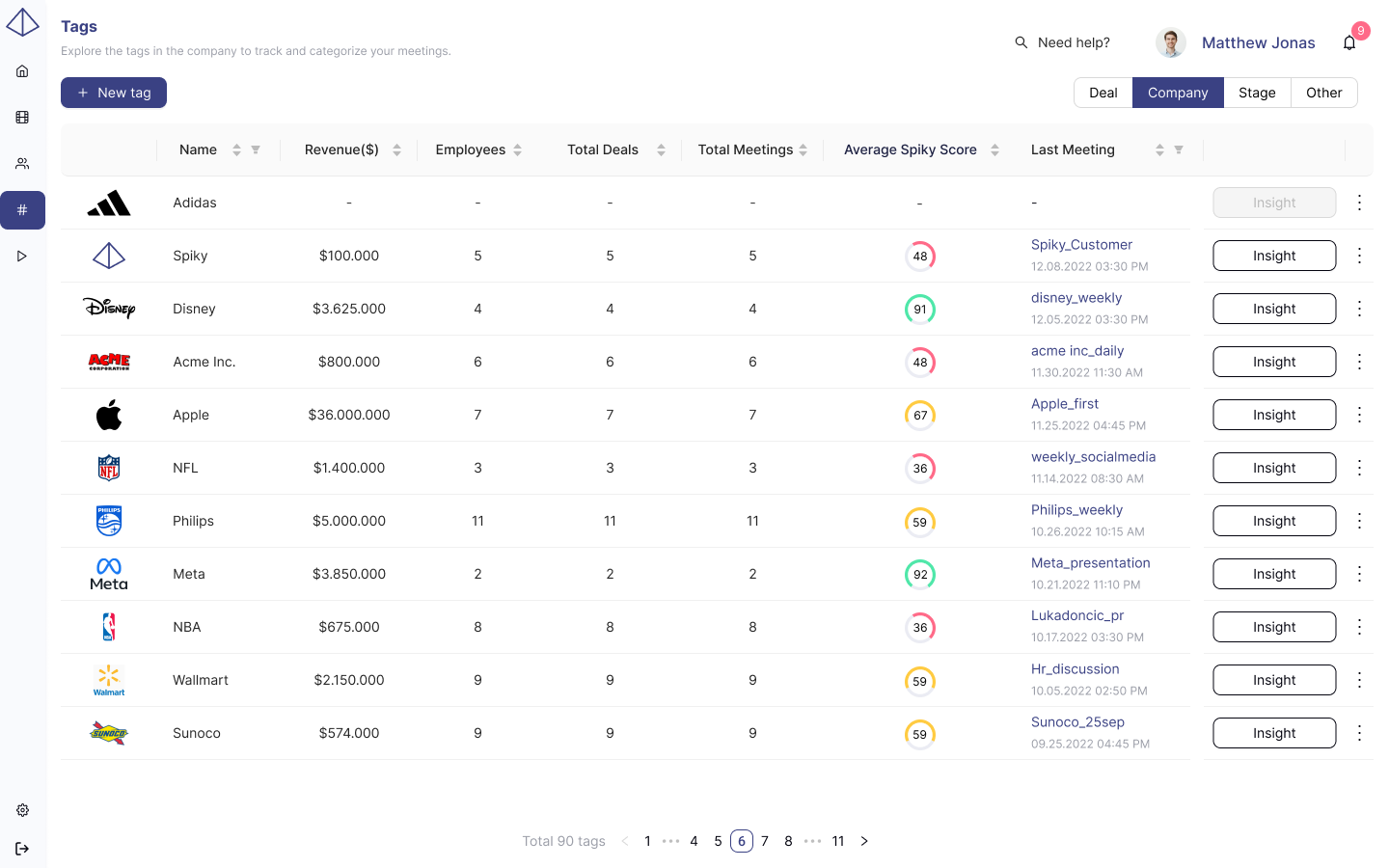This screenshot has width=1389, height=868.
Task: Go to page 1
Action: (x=647, y=841)
